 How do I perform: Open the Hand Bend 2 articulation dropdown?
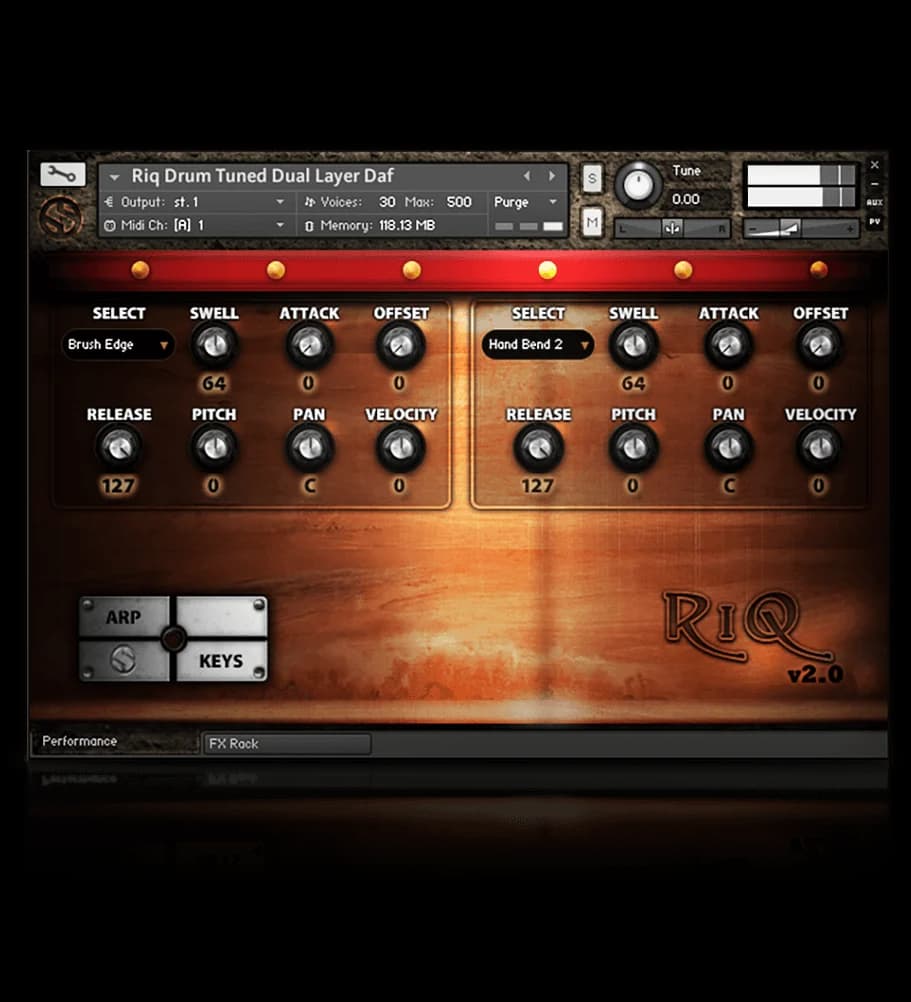(536, 345)
